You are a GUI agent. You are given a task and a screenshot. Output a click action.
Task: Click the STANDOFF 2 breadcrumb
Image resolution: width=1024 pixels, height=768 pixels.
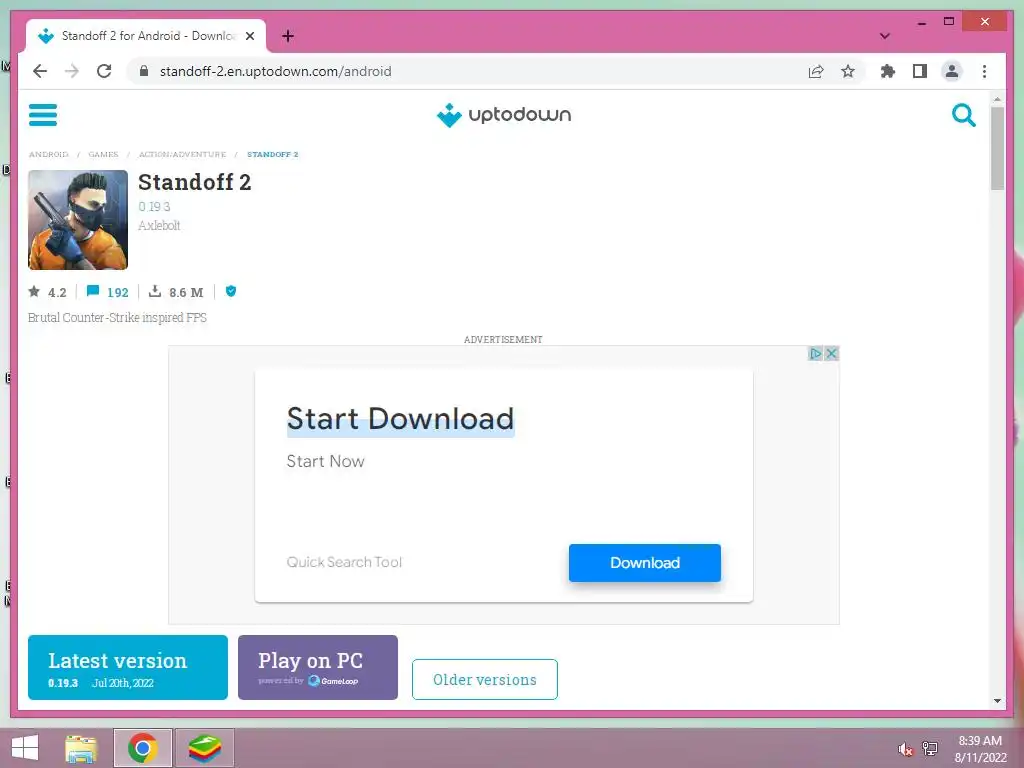coord(272,155)
